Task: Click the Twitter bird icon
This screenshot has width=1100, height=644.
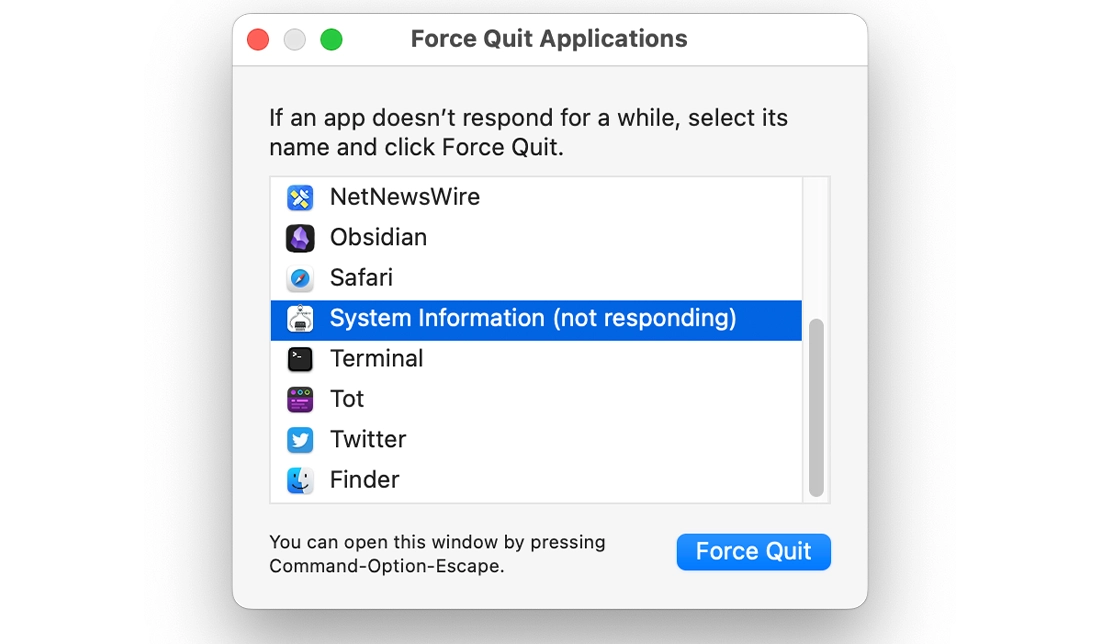Action: tap(301, 438)
